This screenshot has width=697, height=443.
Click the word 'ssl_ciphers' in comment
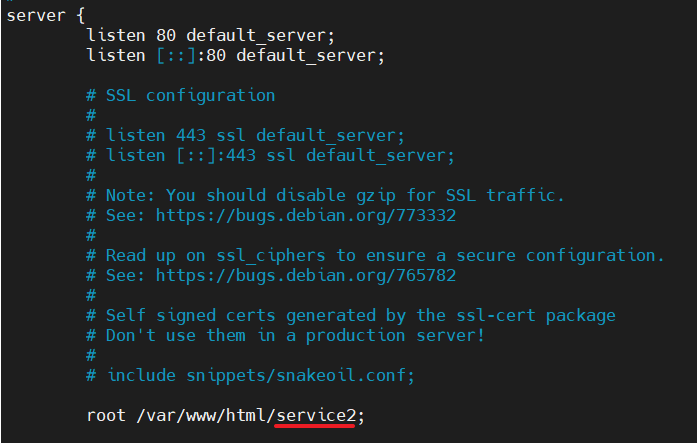[271, 256]
